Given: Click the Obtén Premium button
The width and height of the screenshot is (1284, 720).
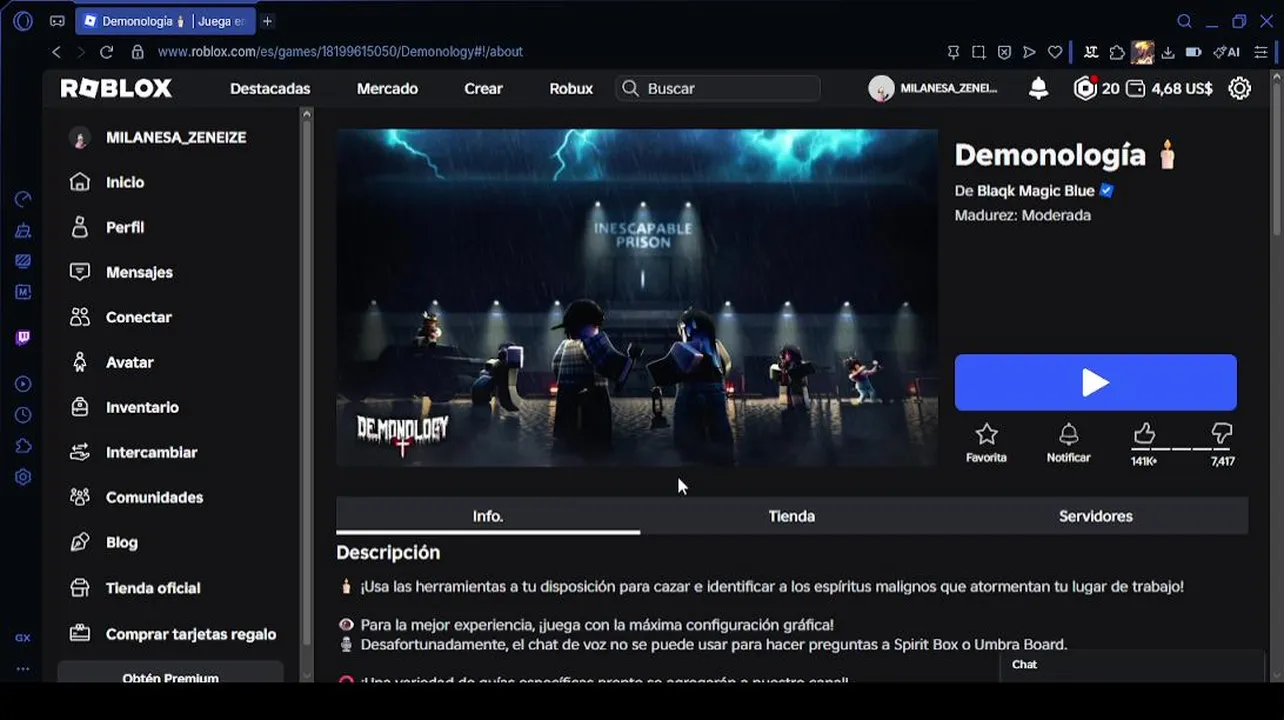Looking at the screenshot, I should (170, 673).
